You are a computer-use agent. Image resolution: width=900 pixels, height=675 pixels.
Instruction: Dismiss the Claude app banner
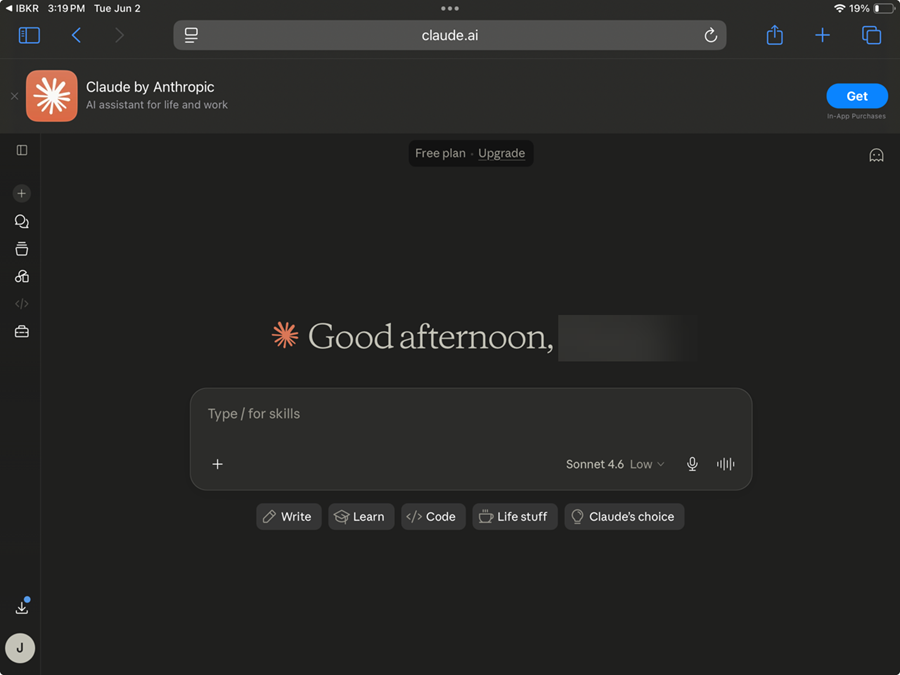[14, 96]
